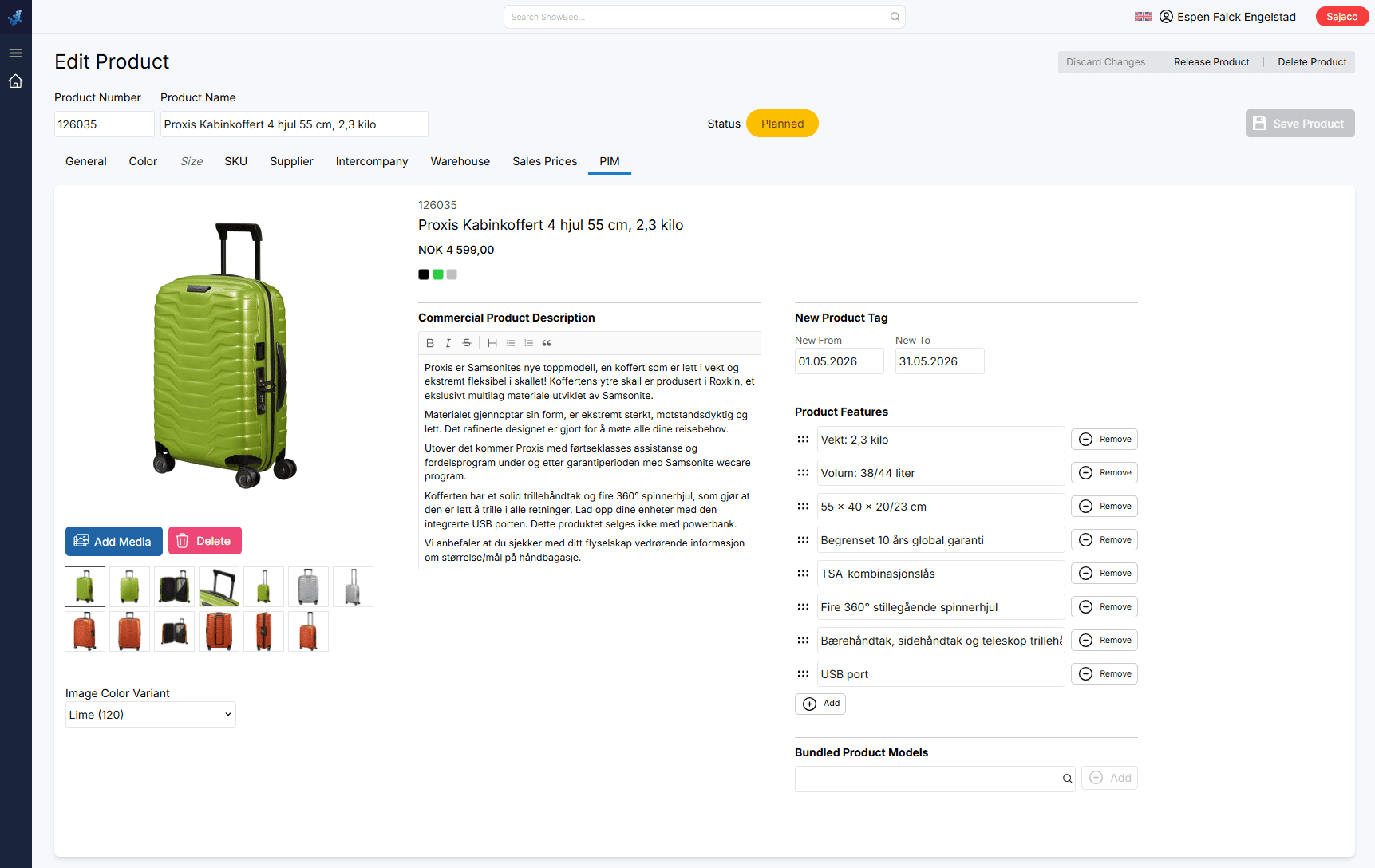This screenshot has height=868, width=1375.
Task: Select the gray color swatch
Action: [x=452, y=274]
